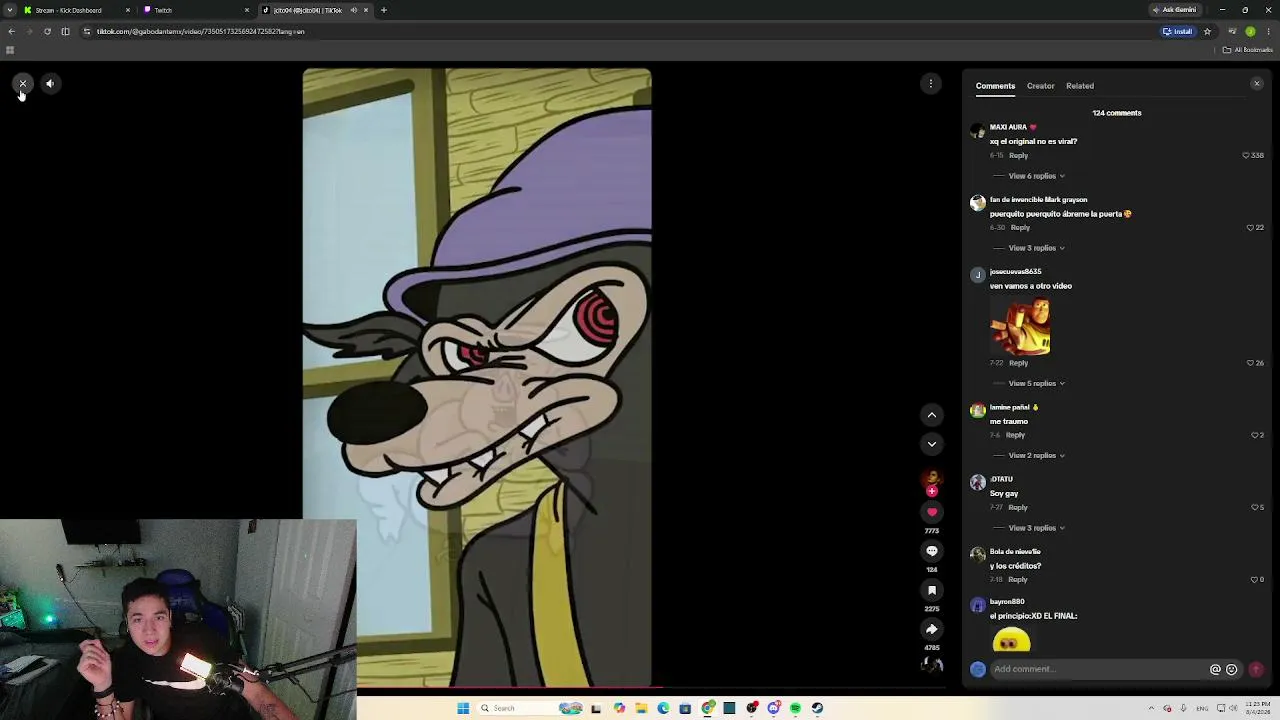The width and height of the screenshot is (1280, 720).
Task: Open the Windows Start menu
Action: 463,708
